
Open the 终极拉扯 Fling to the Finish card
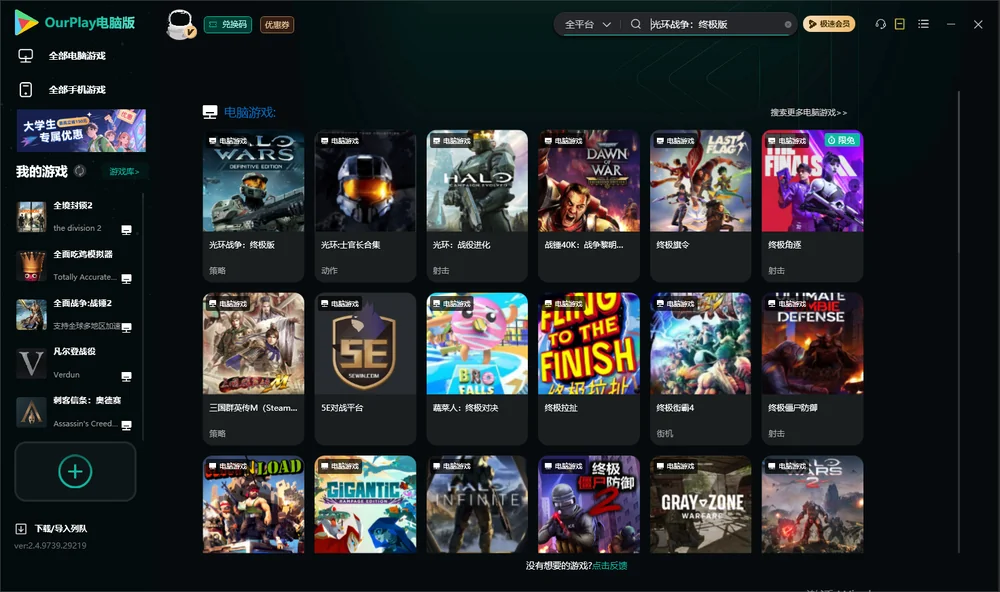589,368
